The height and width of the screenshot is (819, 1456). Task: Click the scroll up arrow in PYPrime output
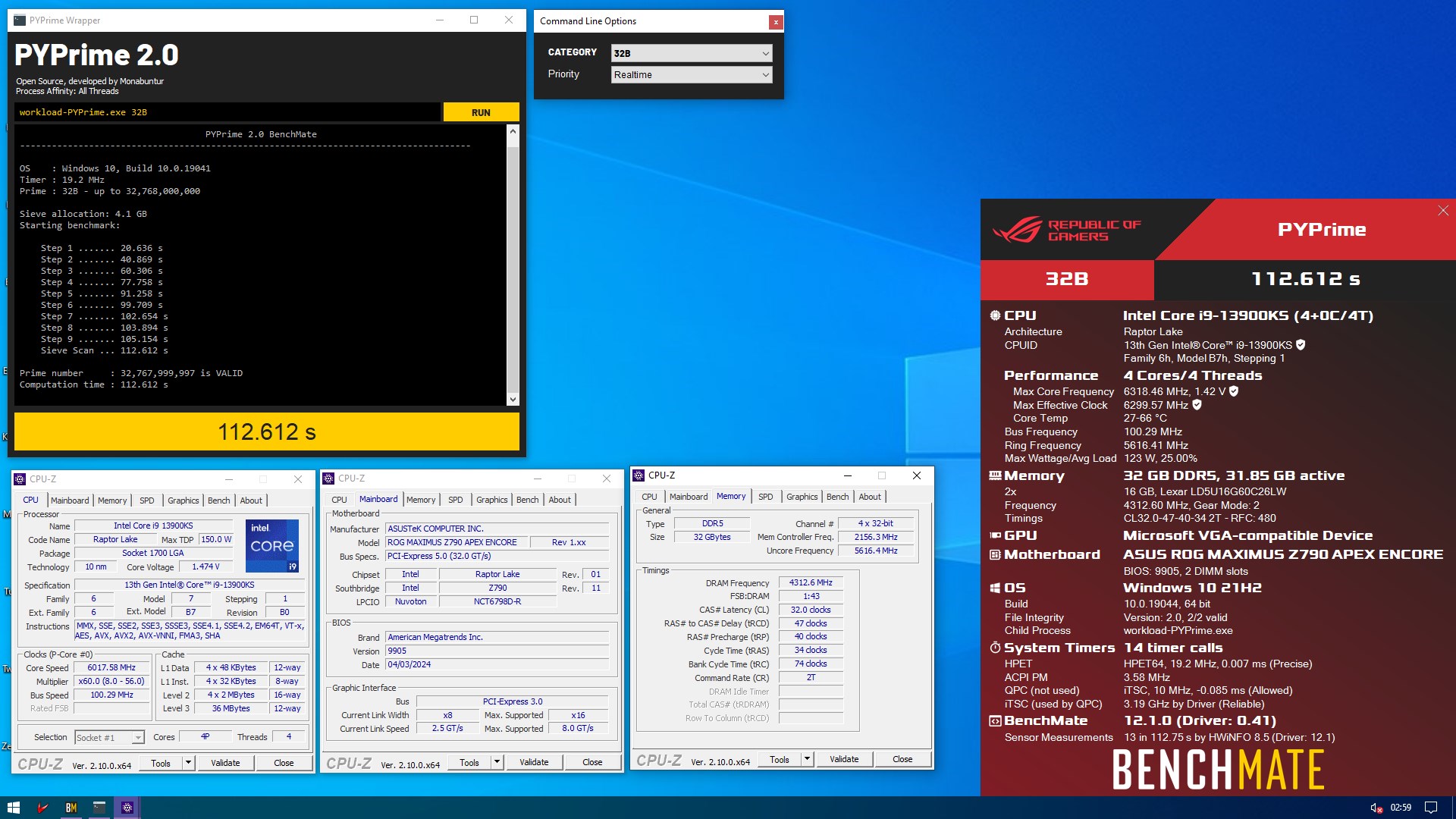click(513, 131)
